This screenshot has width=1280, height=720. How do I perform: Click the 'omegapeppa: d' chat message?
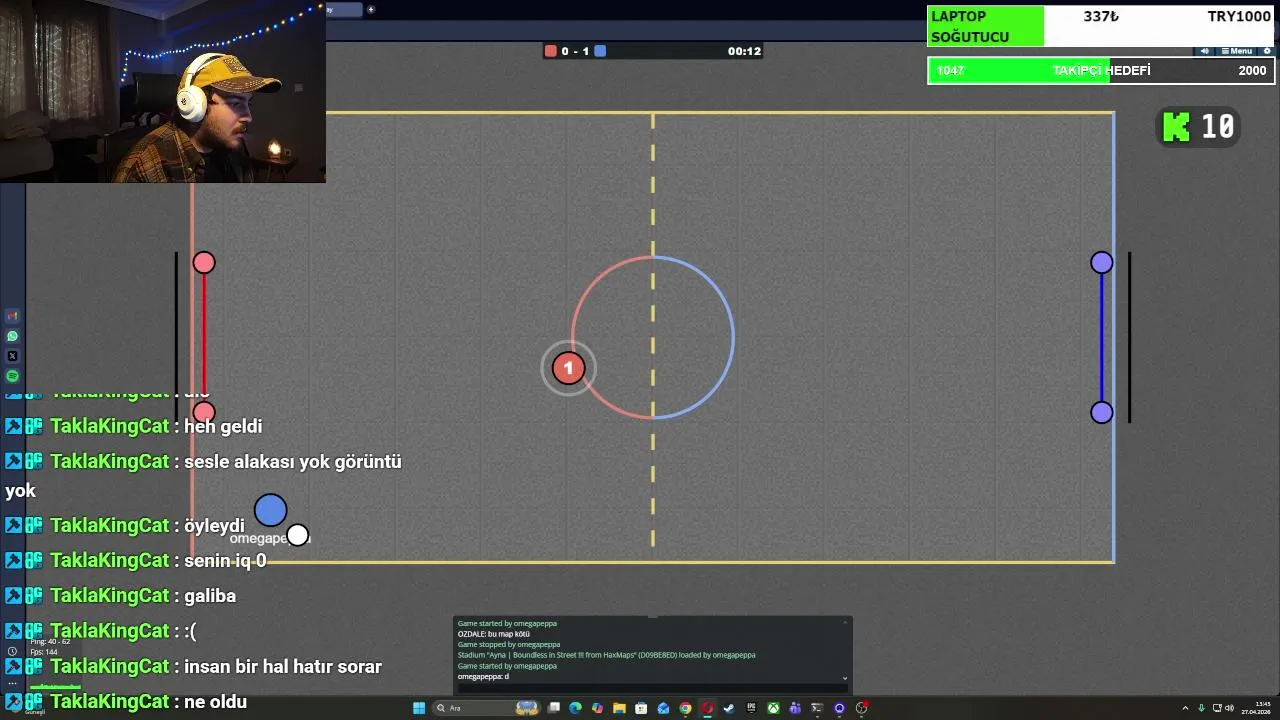click(x=483, y=677)
